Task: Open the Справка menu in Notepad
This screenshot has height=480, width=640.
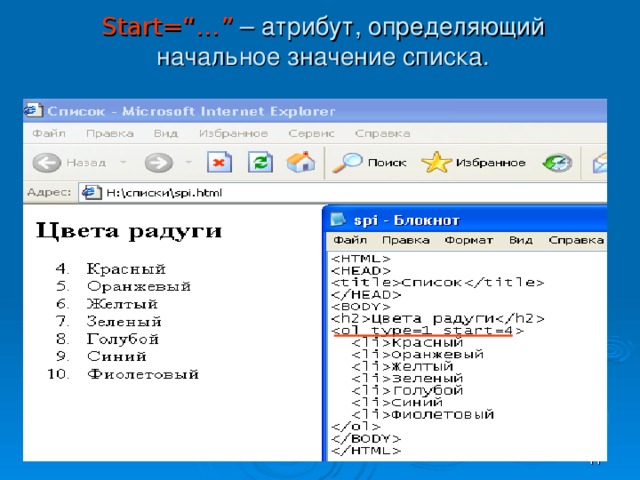Action: pos(576,240)
